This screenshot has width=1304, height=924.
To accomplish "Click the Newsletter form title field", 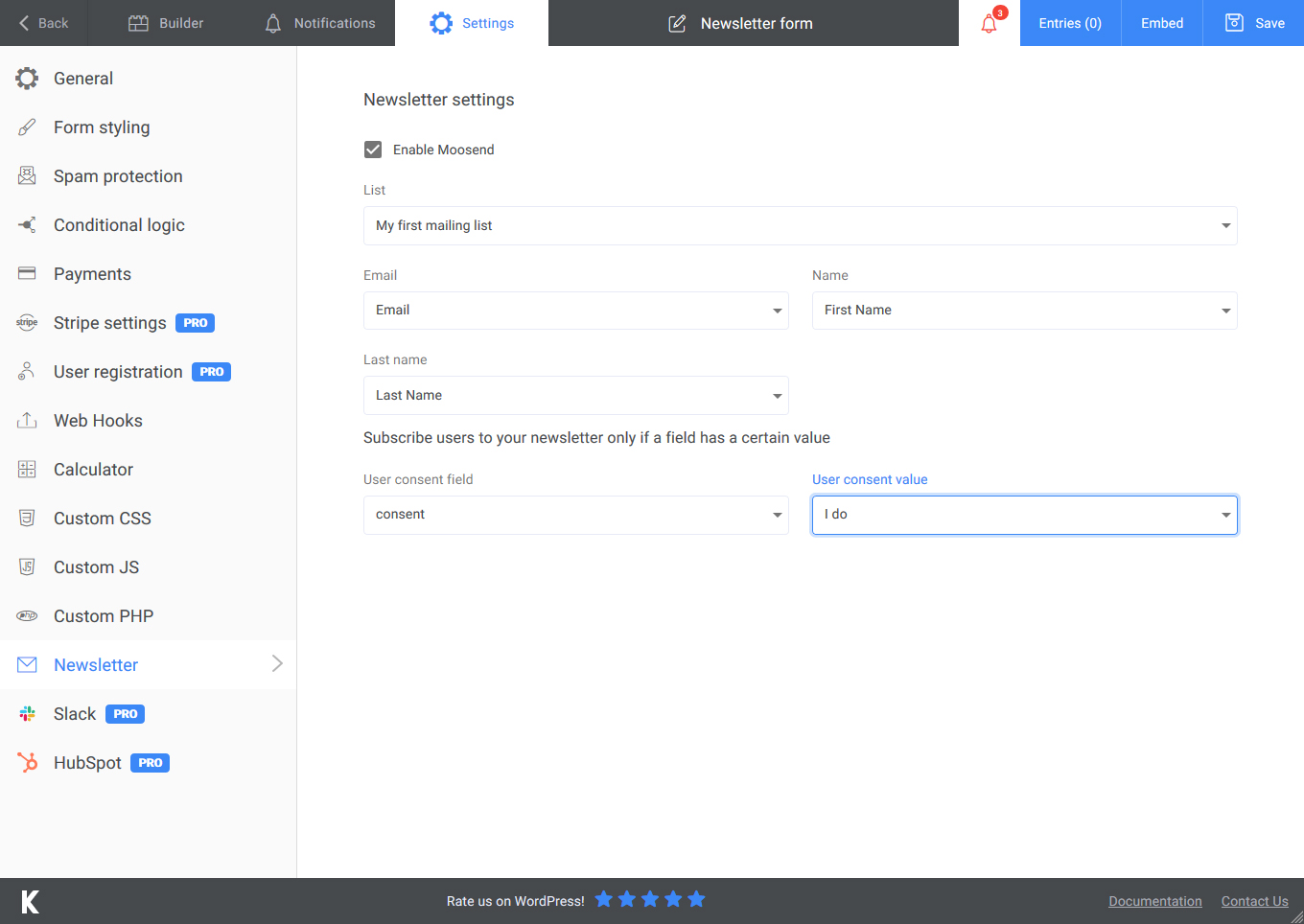I will 757,23.
